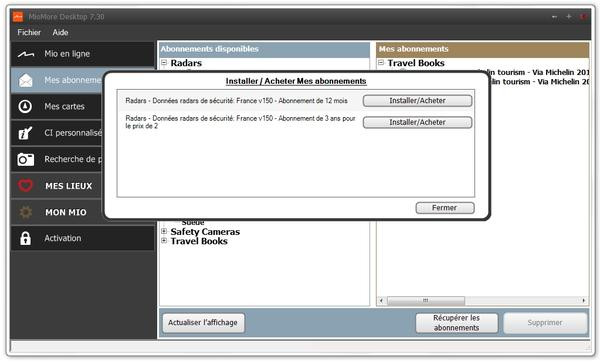The width and height of the screenshot is (600, 362).
Task: Click the horizontal scrollbar thumb
Action: (x=426, y=300)
